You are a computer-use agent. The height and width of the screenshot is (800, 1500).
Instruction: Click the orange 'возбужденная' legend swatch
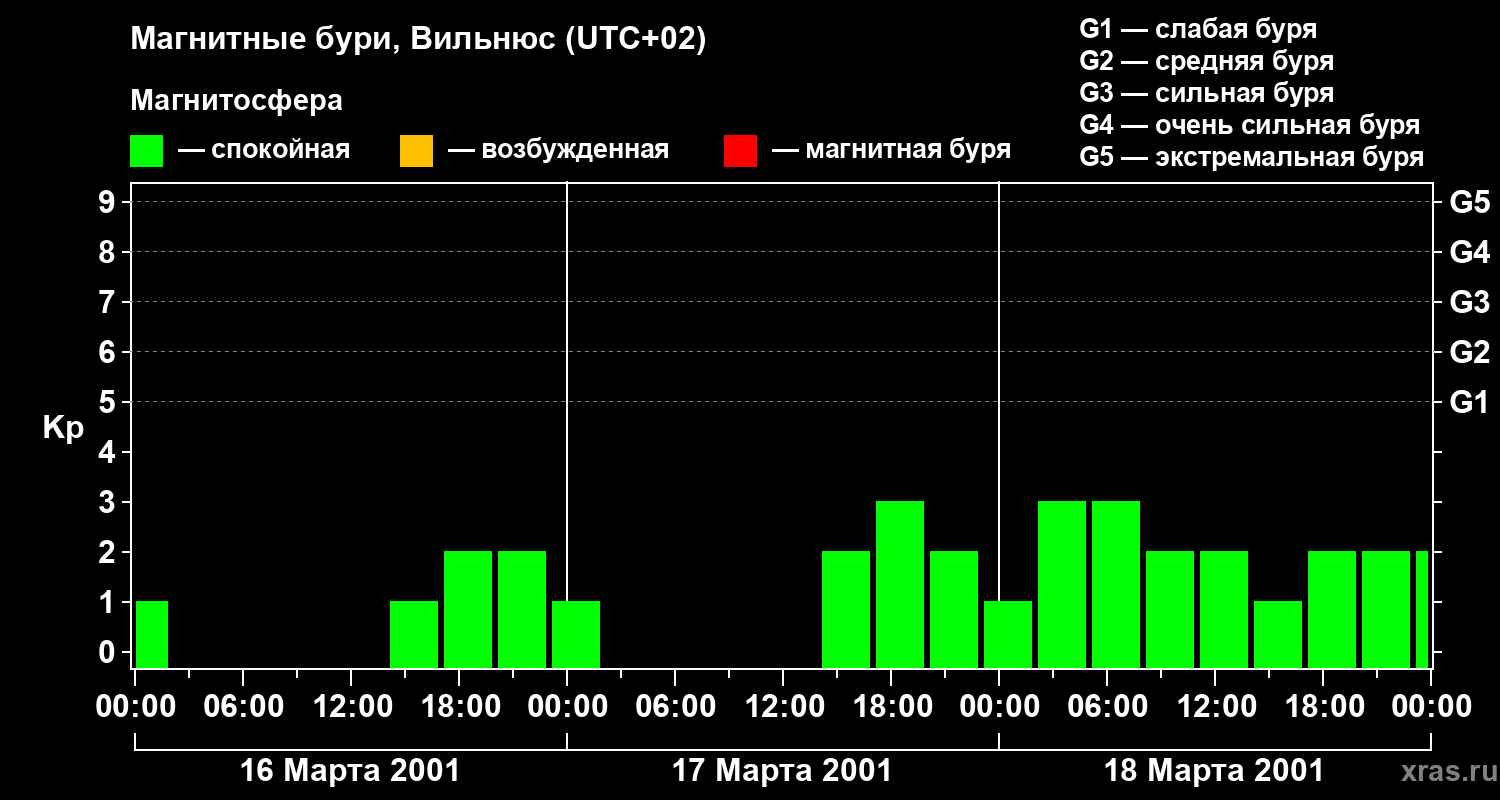tap(416, 151)
